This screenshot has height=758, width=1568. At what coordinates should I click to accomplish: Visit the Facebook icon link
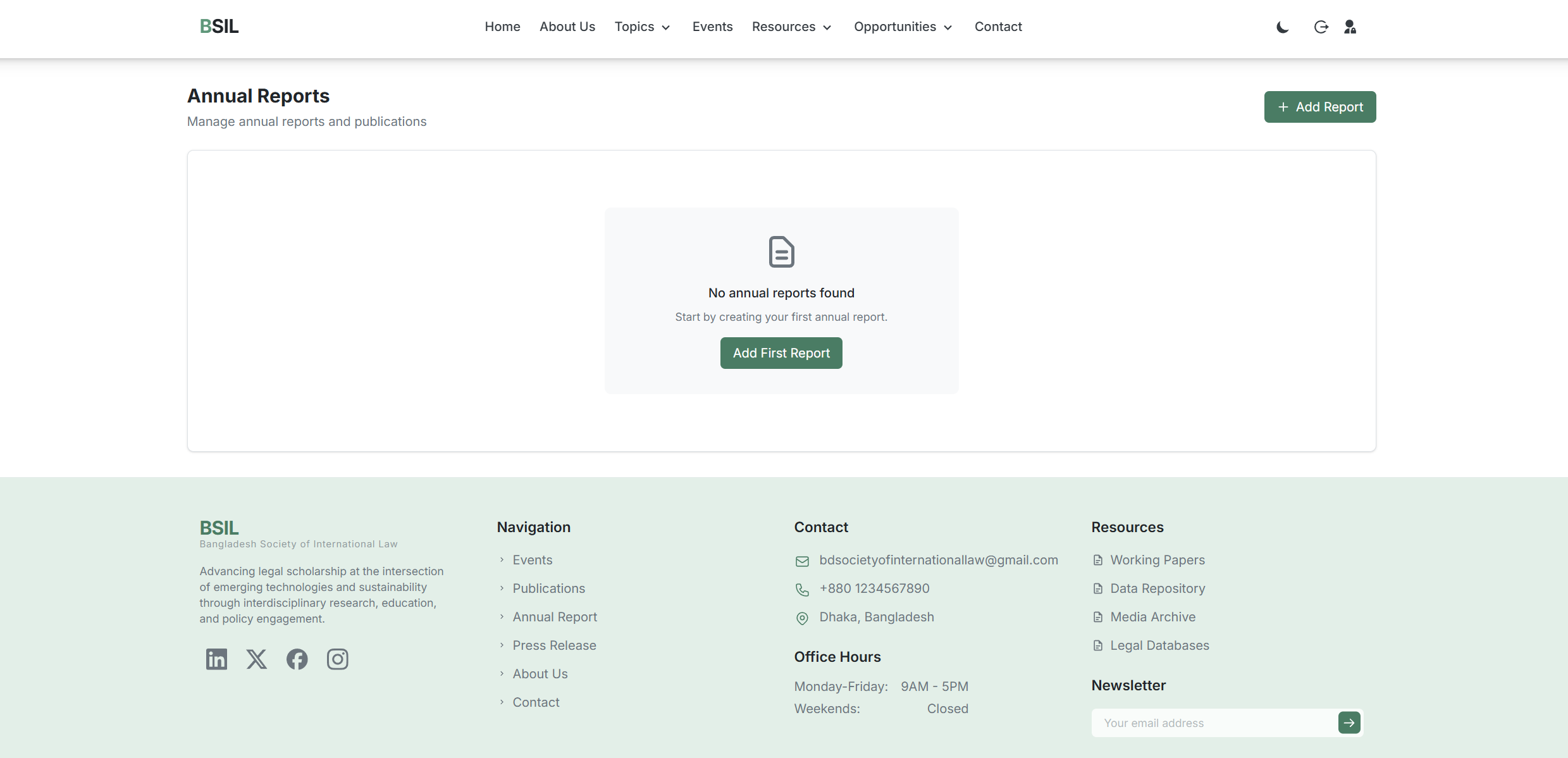pos(297,659)
